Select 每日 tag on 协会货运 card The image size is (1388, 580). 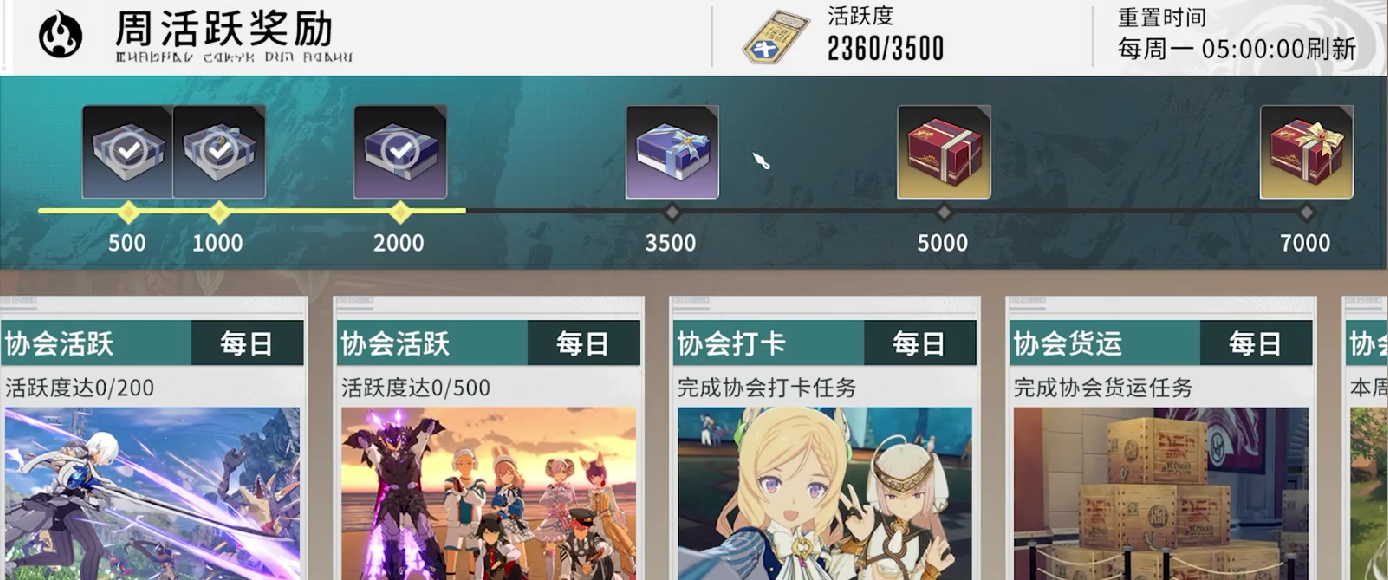(x=1256, y=343)
